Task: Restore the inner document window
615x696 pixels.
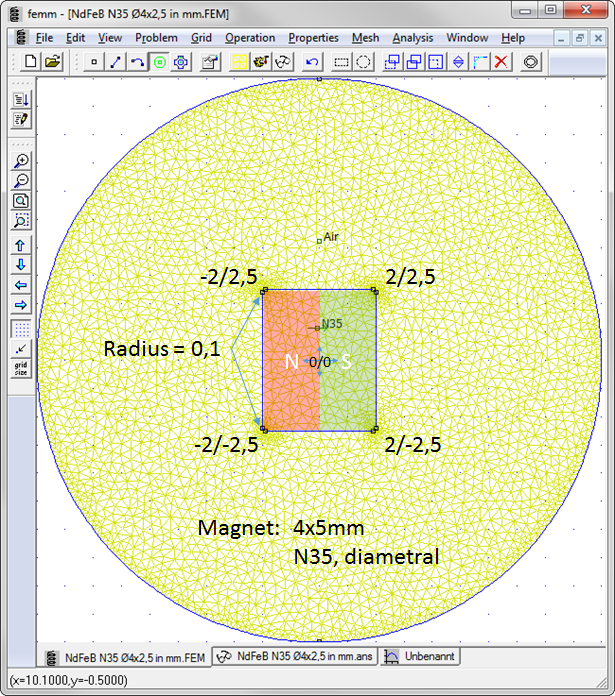Action: 580,38
